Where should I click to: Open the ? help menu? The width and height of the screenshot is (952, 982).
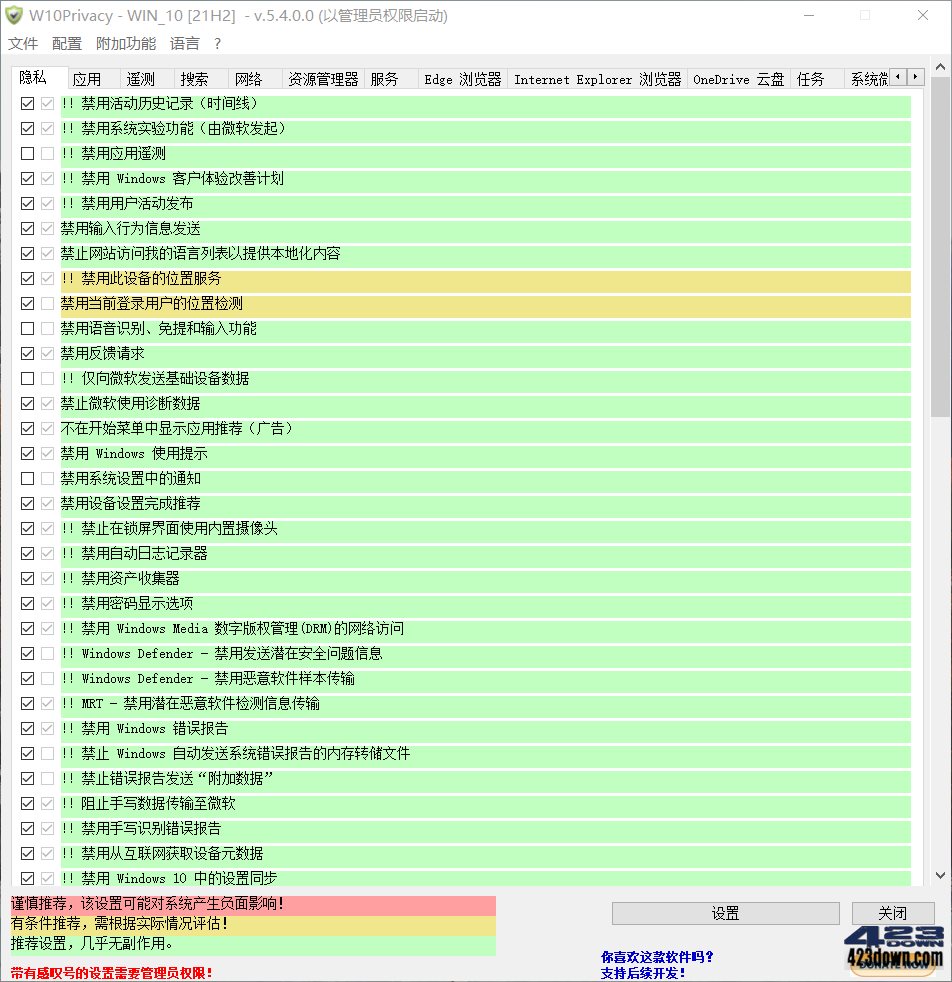click(217, 43)
